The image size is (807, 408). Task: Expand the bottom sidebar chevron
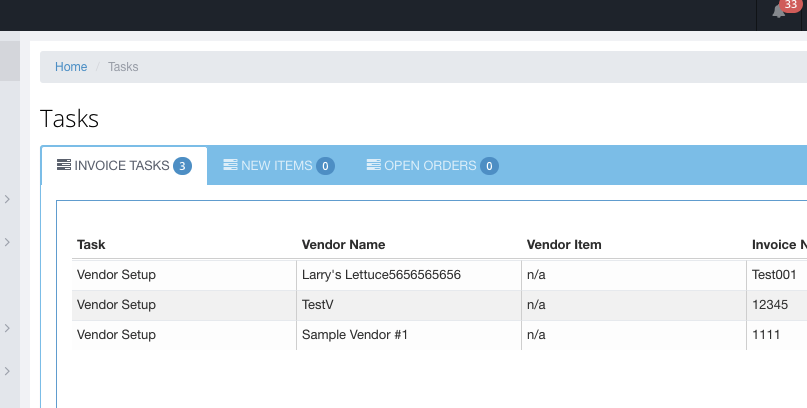pyautogui.click(x=7, y=371)
